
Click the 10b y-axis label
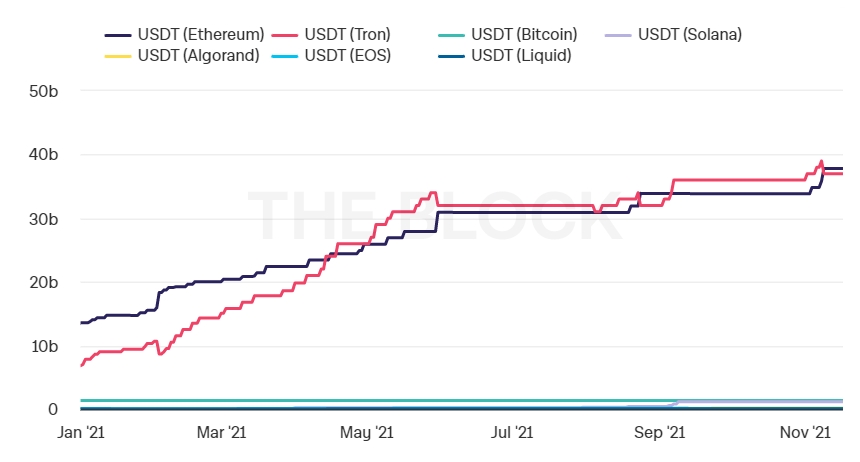[43, 346]
